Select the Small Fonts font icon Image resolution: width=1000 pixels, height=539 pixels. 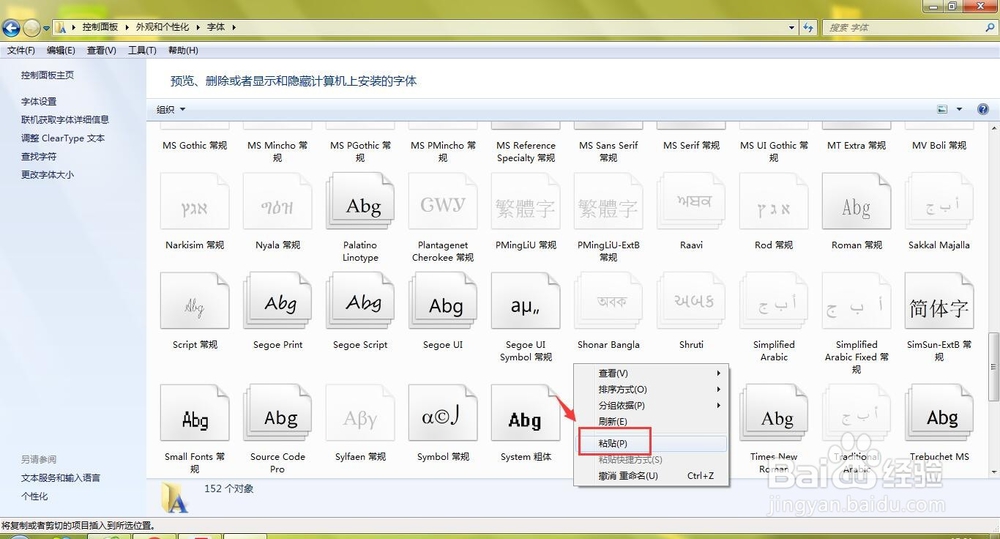195,413
